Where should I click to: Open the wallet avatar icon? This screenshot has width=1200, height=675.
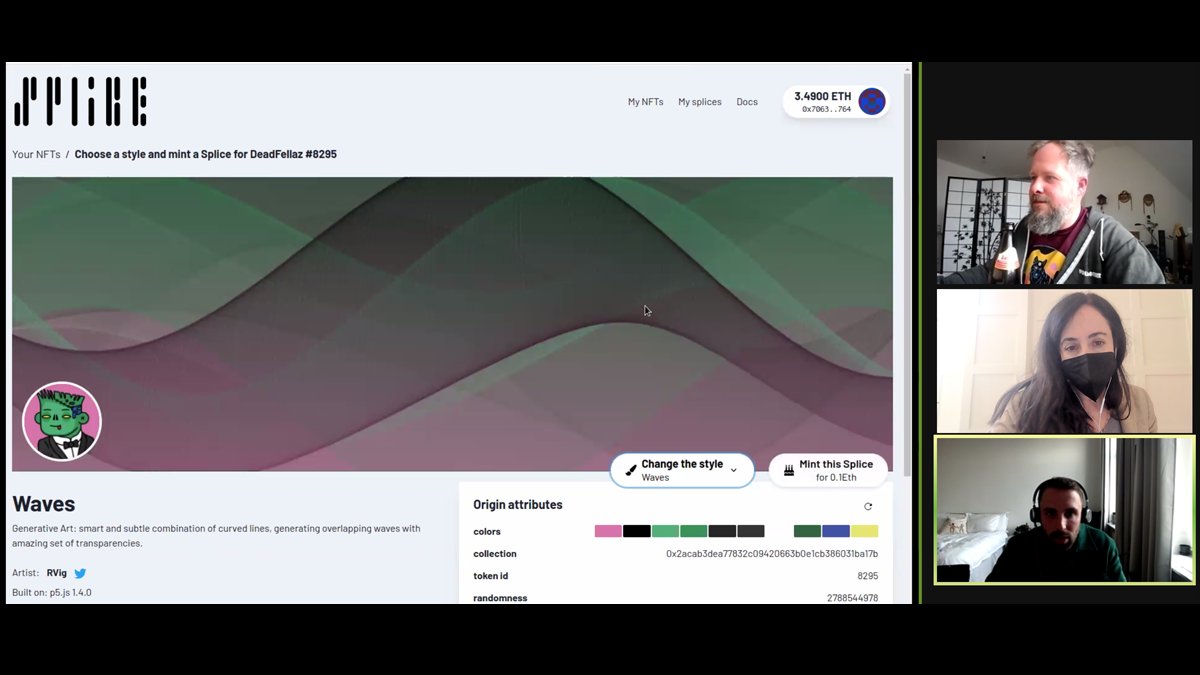tap(872, 101)
